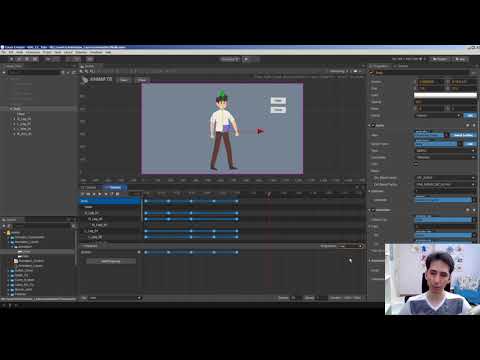480x360 pixels.
Task: Play the animation in Timeline
Action: pos(100,194)
